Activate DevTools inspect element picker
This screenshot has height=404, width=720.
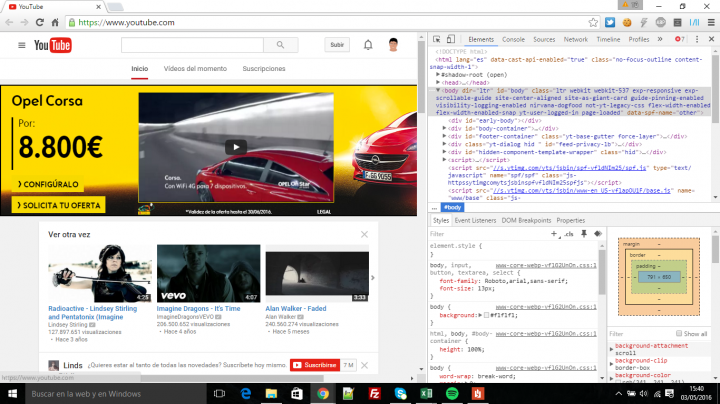[x=437, y=39]
